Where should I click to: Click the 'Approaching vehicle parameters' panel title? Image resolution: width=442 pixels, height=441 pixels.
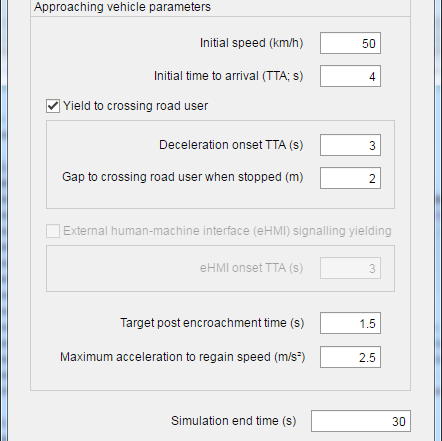click(x=122, y=7)
